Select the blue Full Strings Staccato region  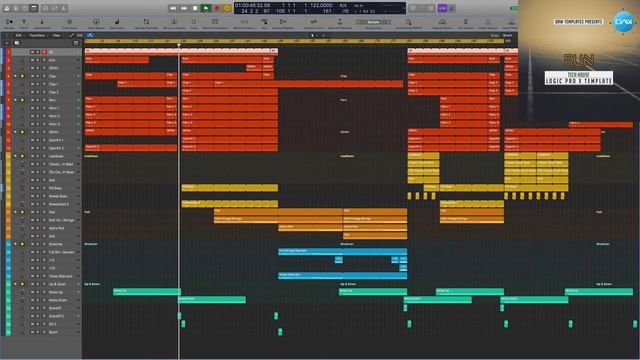pyautogui.click(x=342, y=252)
